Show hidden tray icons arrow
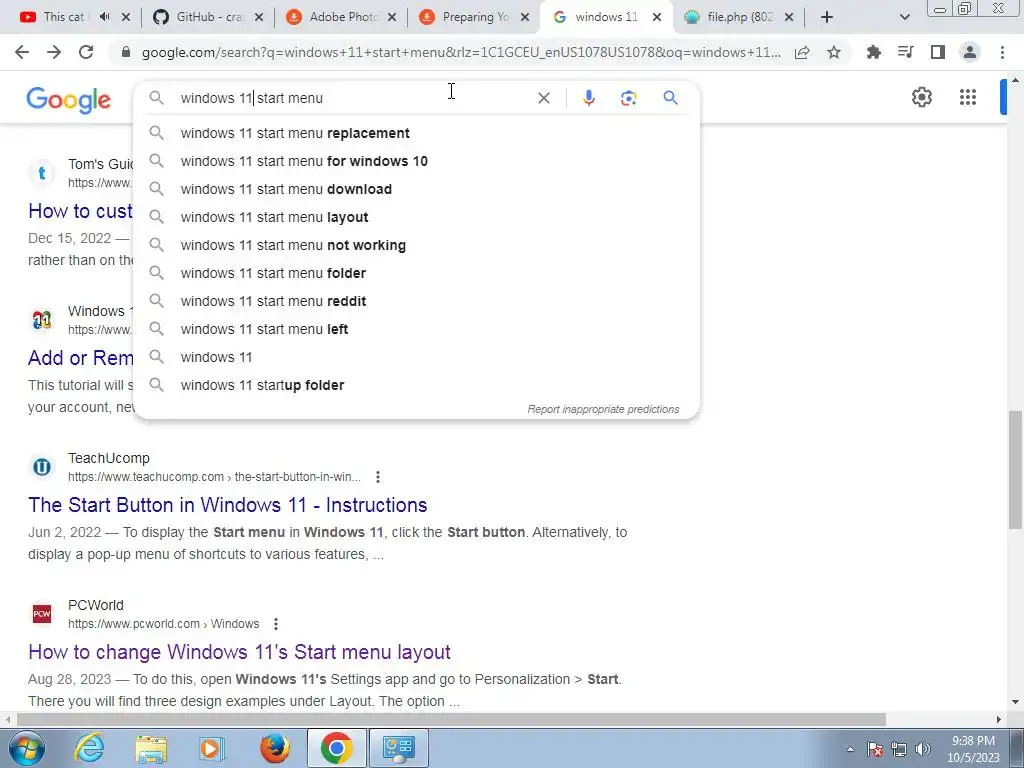This screenshot has width=1024, height=768. (x=850, y=749)
